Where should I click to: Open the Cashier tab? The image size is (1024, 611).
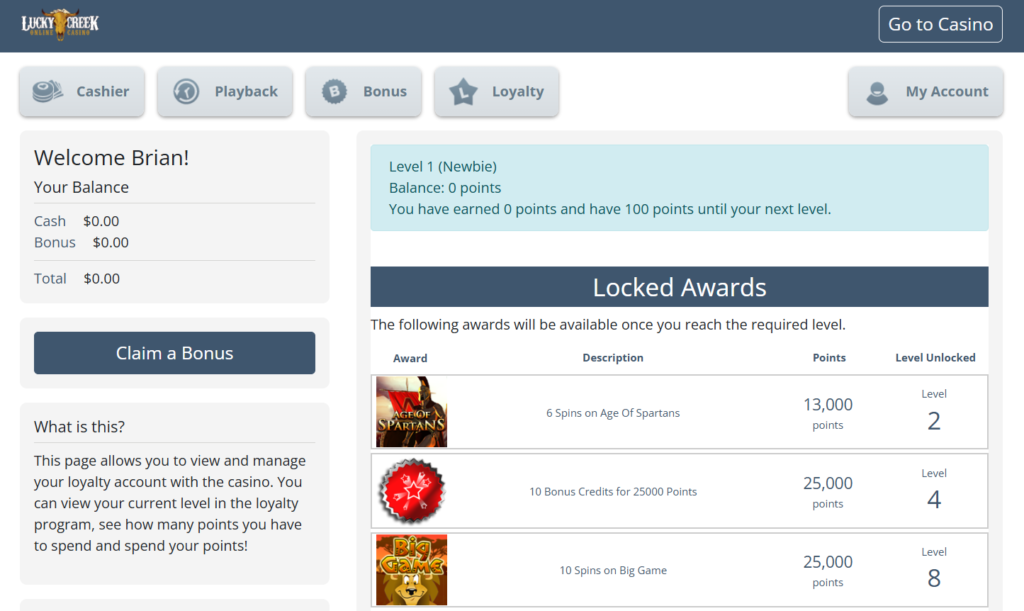click(82, 91)
